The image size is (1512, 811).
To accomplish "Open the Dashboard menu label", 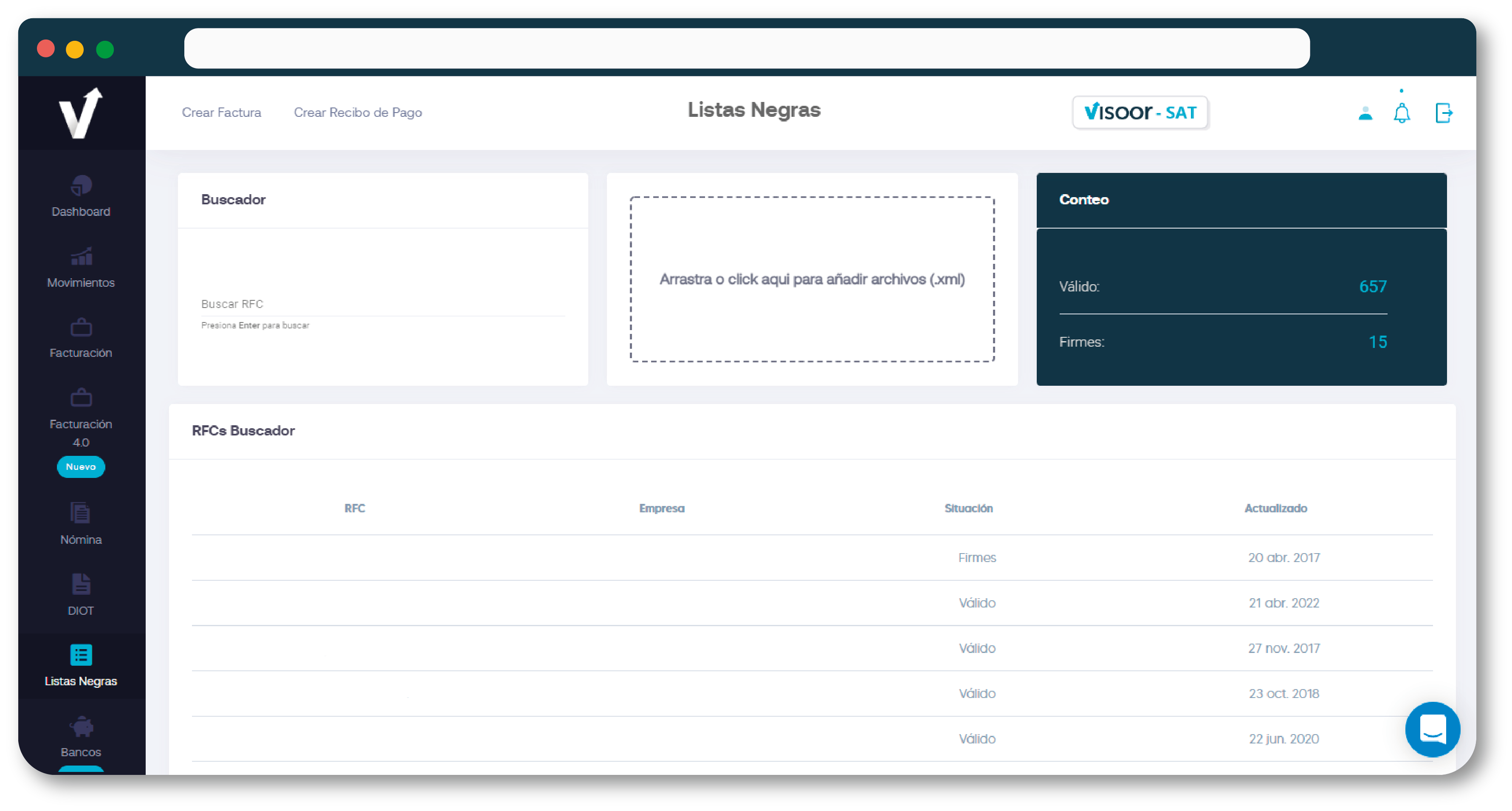I will (x=81, y=212).
